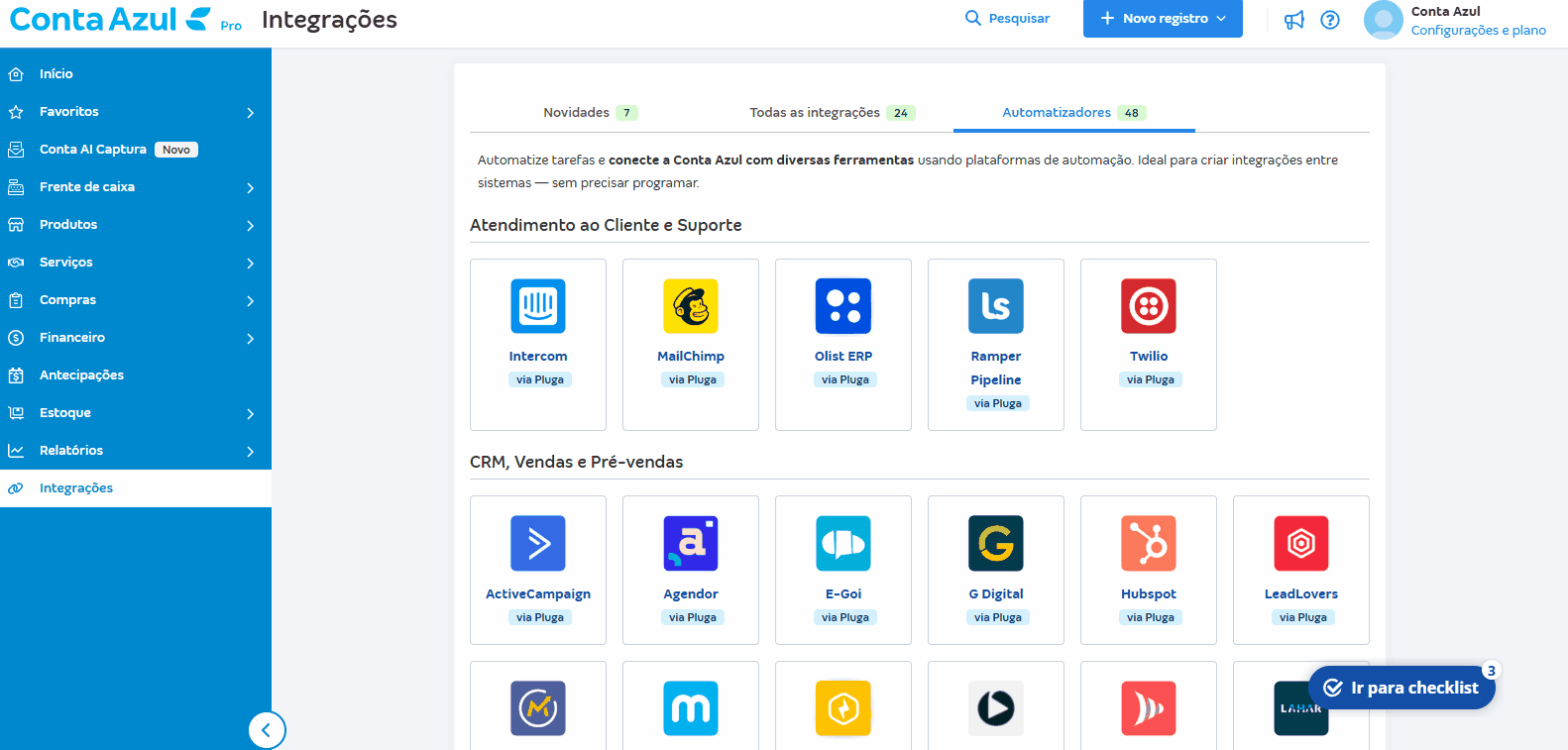1568x750 pixels.
Task: Expand the Relatórios submenu
Action: pos(136,451)
